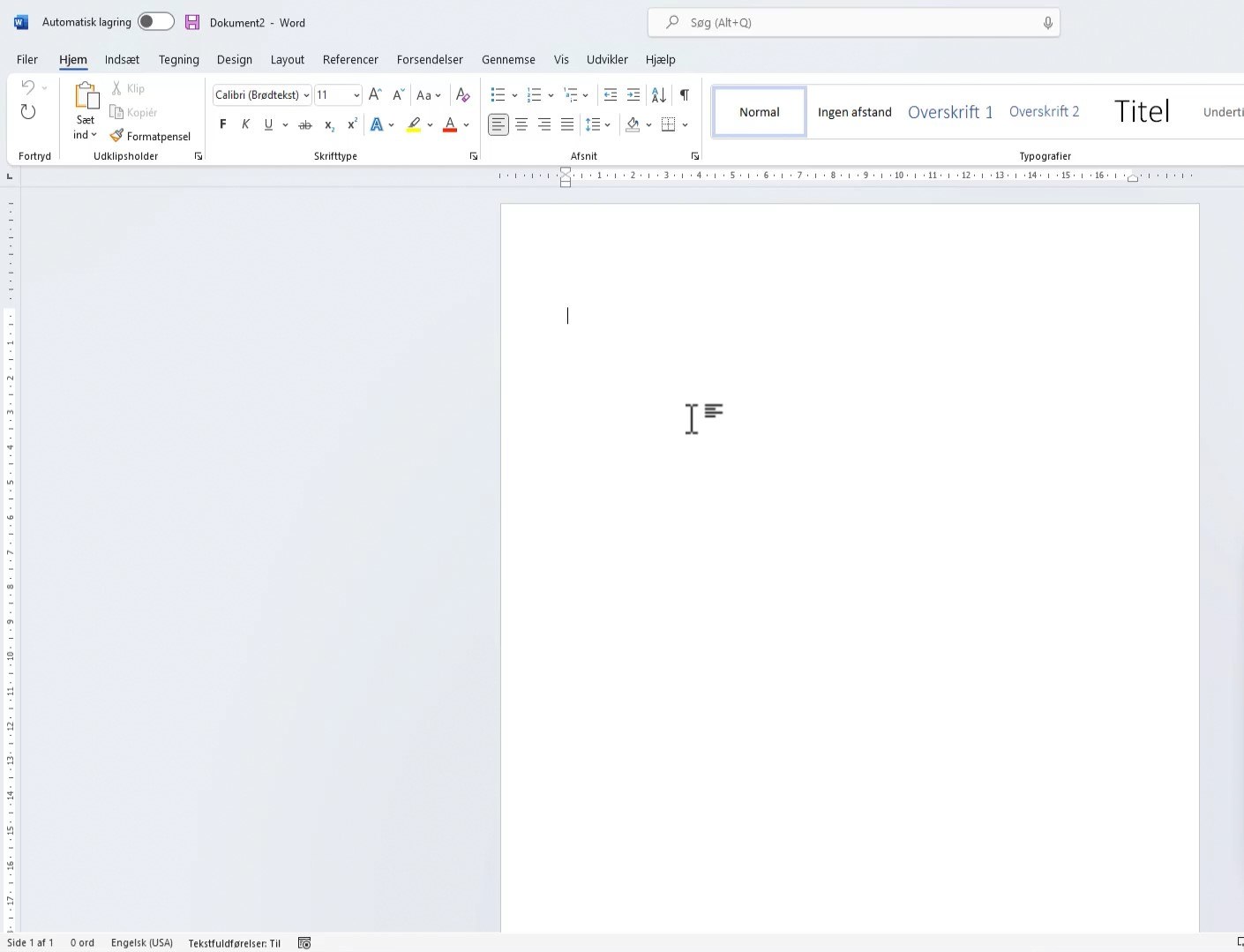Apply the Overskrift 1 style

point(950,112)
